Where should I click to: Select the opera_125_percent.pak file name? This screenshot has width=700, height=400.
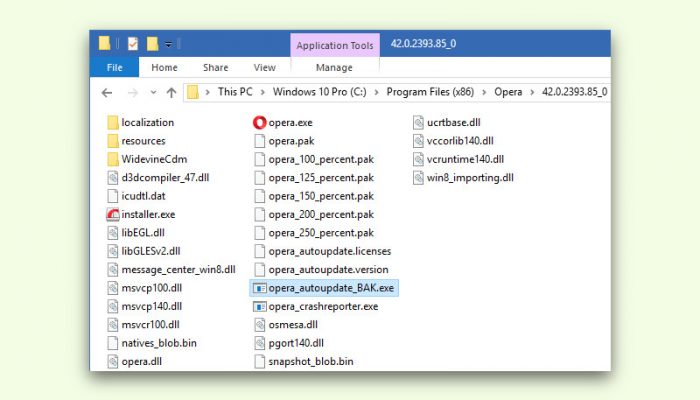321,178
